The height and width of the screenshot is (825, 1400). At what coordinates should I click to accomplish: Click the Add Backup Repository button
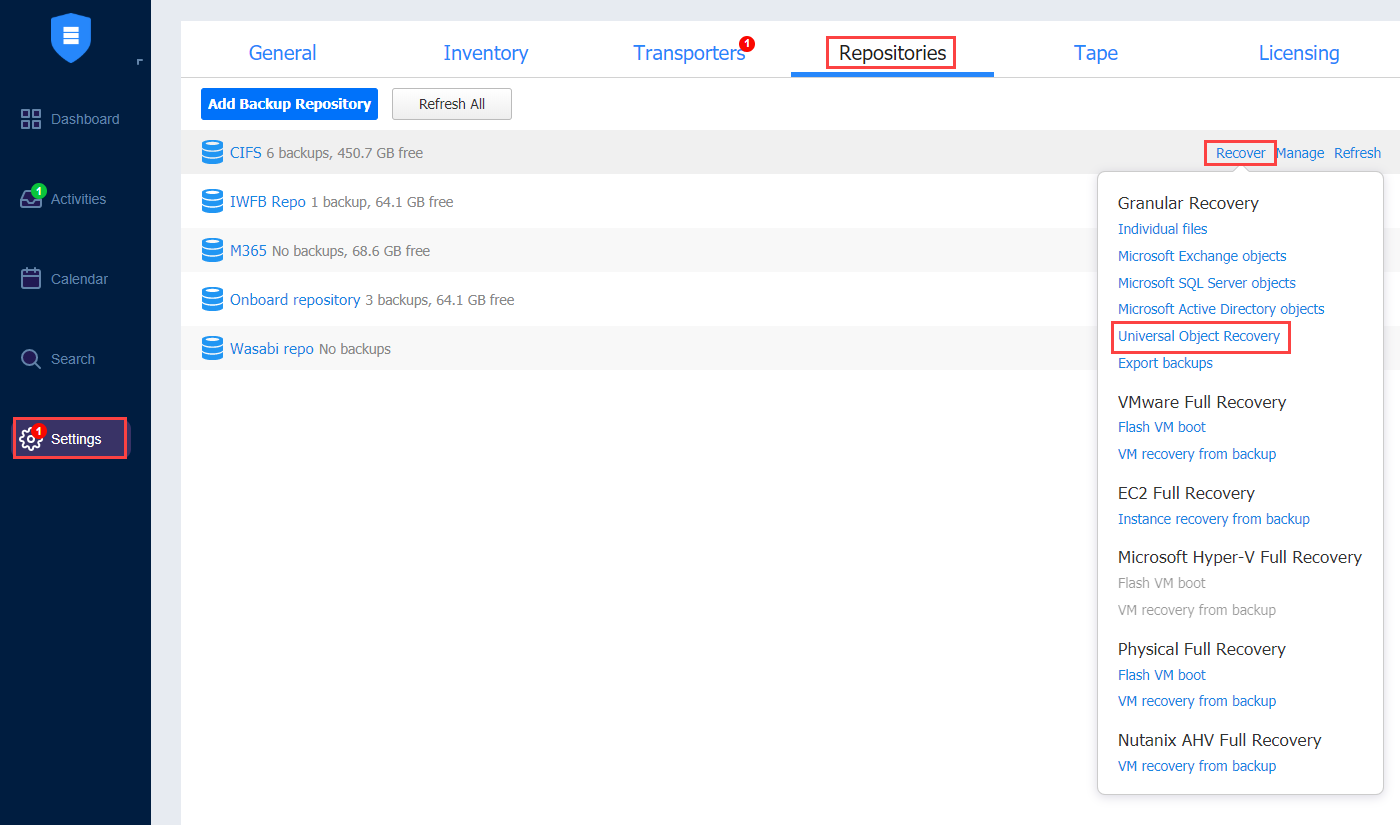pyautogui.click(x=289, y=104)
